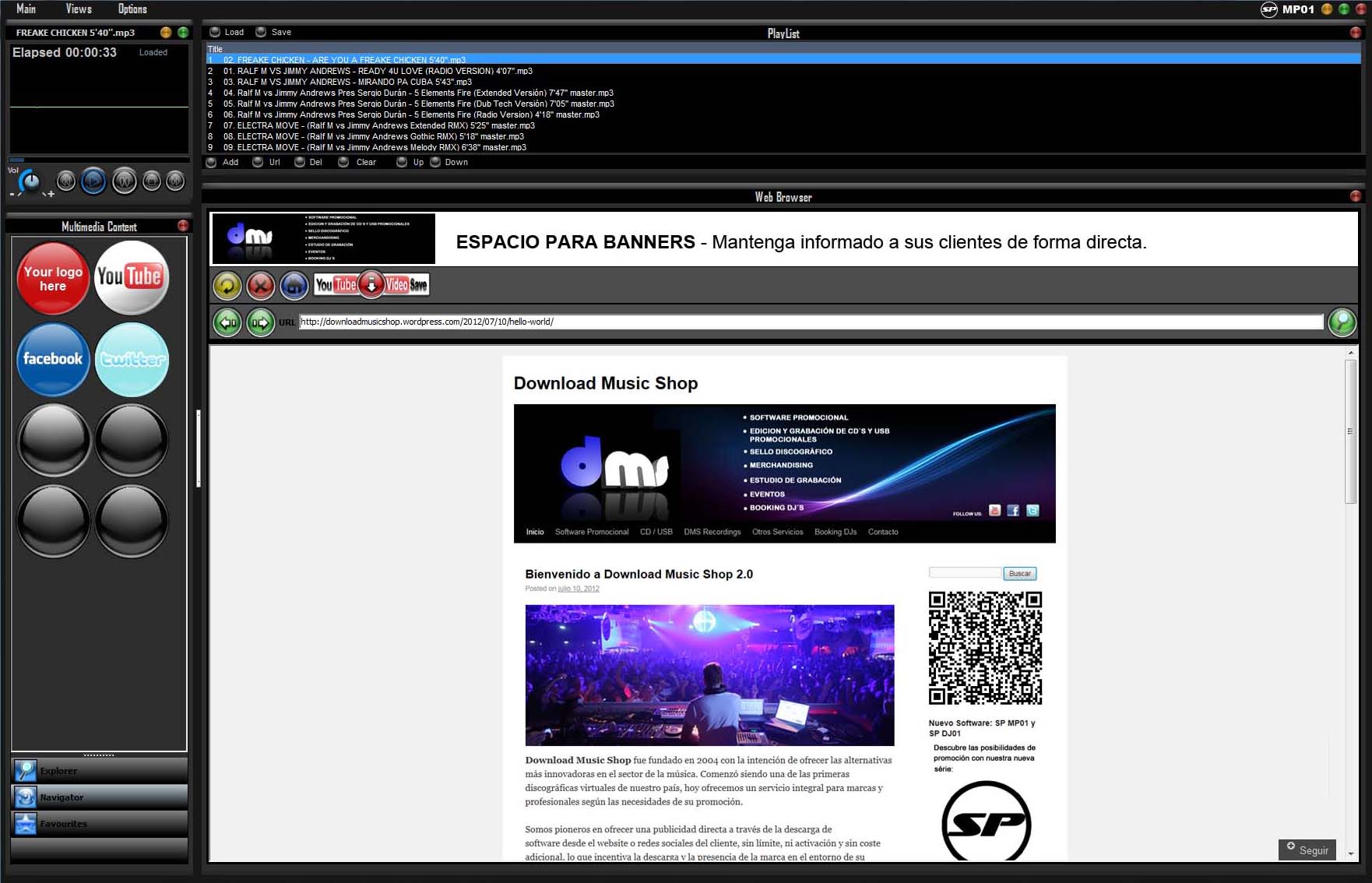Navigate forward with the green Forward arrow

(261, 322)
